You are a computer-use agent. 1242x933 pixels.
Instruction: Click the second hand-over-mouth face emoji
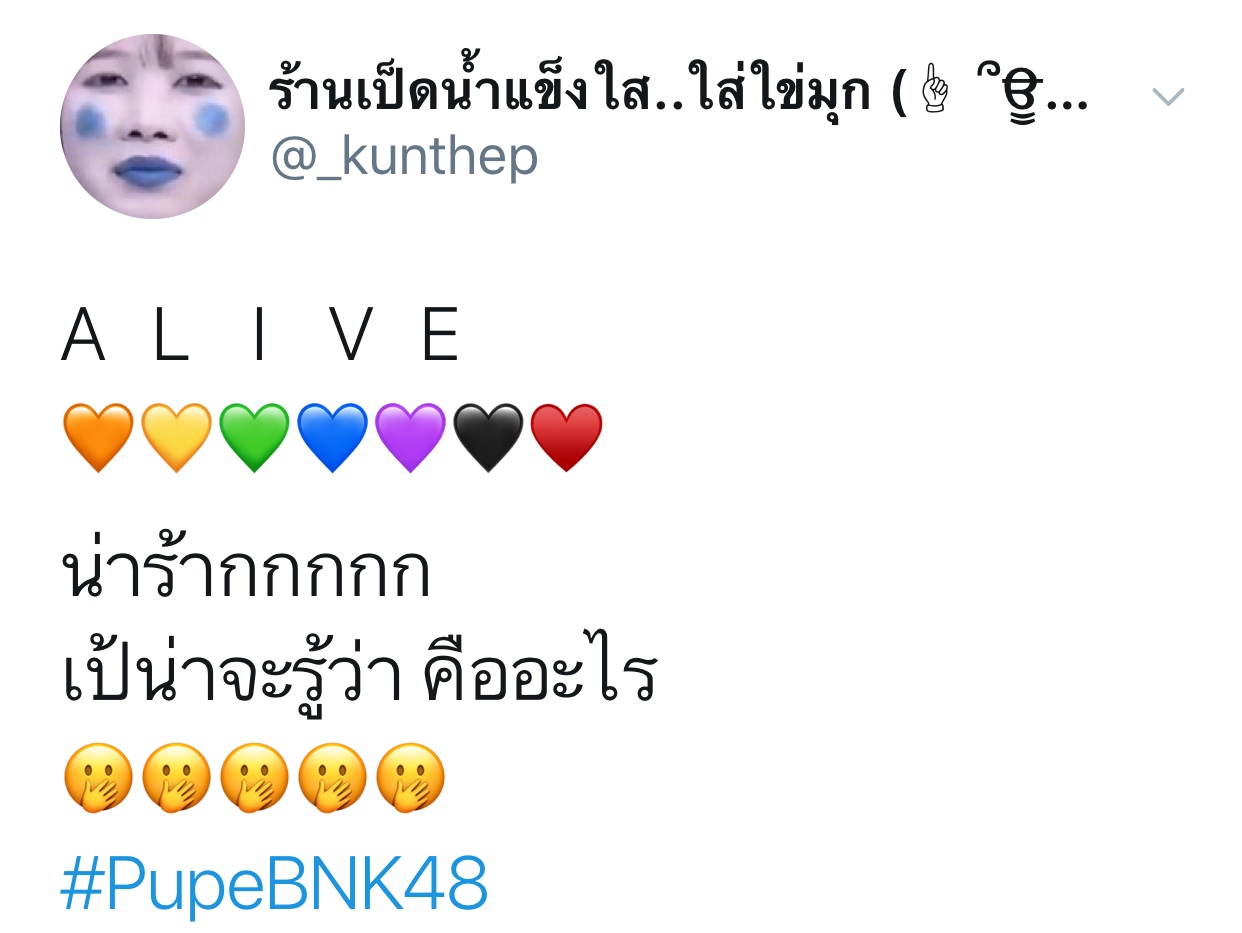click(176, 777)
